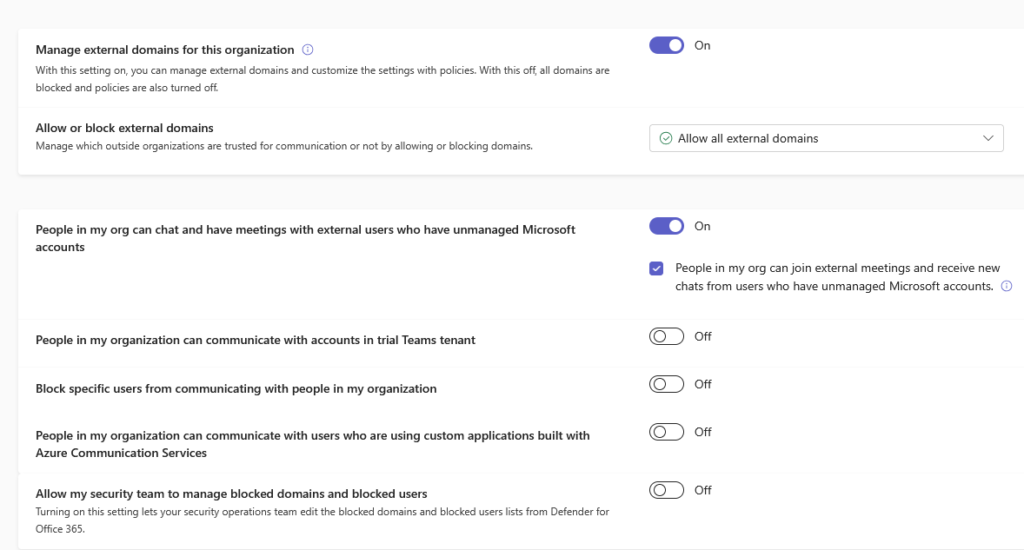Click On label beside Manage external domains toggle
Image resolution: width=1024 pixels, height=550 pixels.
pos(702,45)
